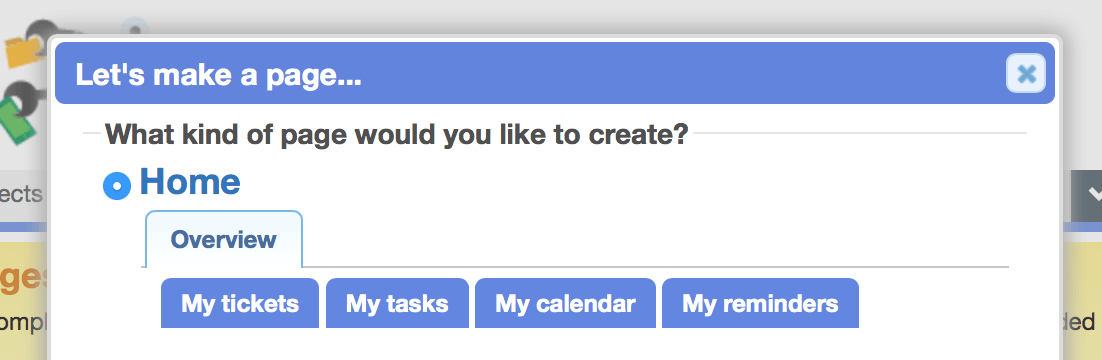Choose the My tickets option
Image resolution: width=1102 pixels, height=360 pixels.
pyautogui.click(x=240, y=304)
